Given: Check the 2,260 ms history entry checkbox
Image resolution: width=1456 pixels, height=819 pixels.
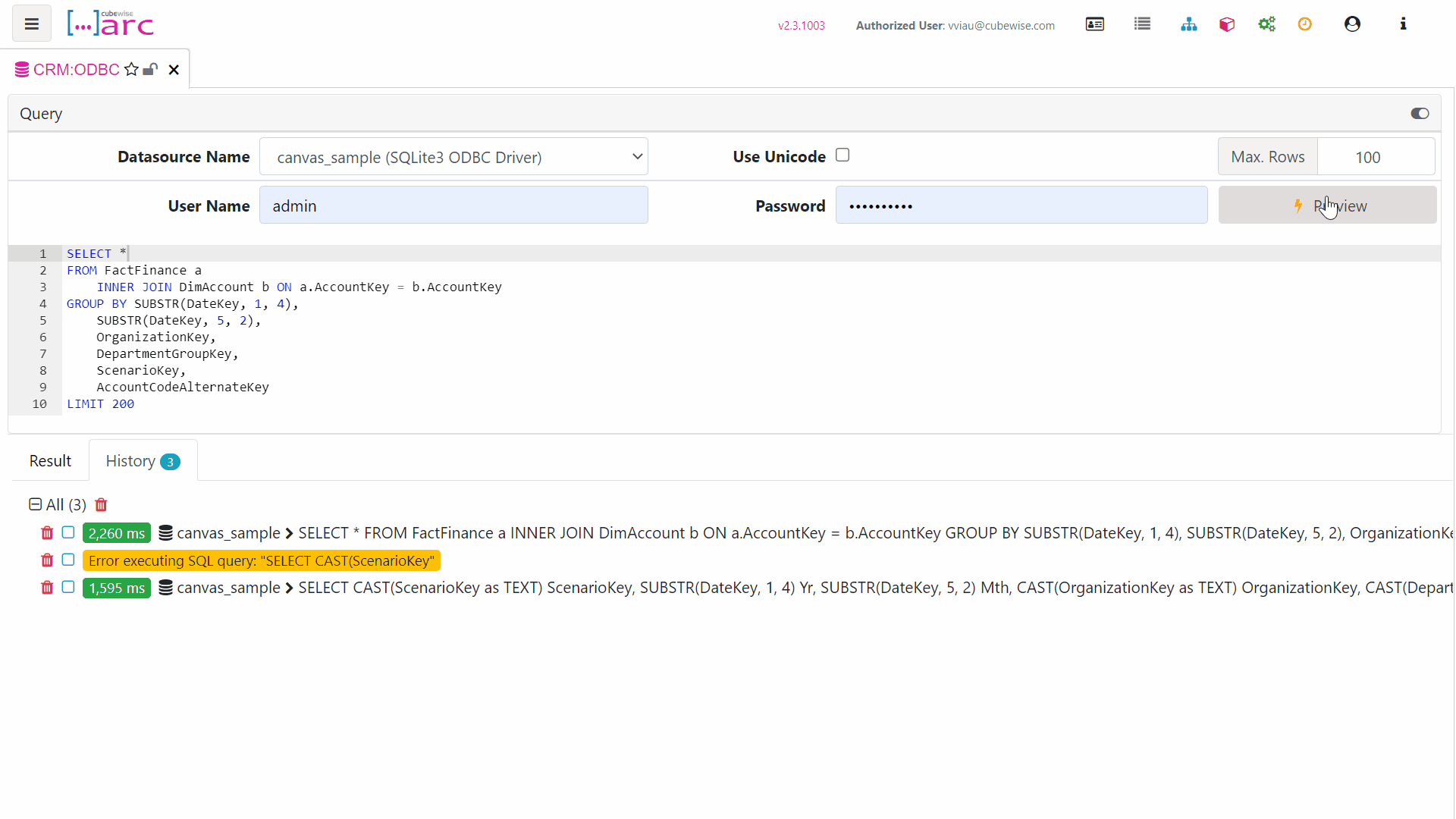Looking at the screenshot, I should 68,532.
